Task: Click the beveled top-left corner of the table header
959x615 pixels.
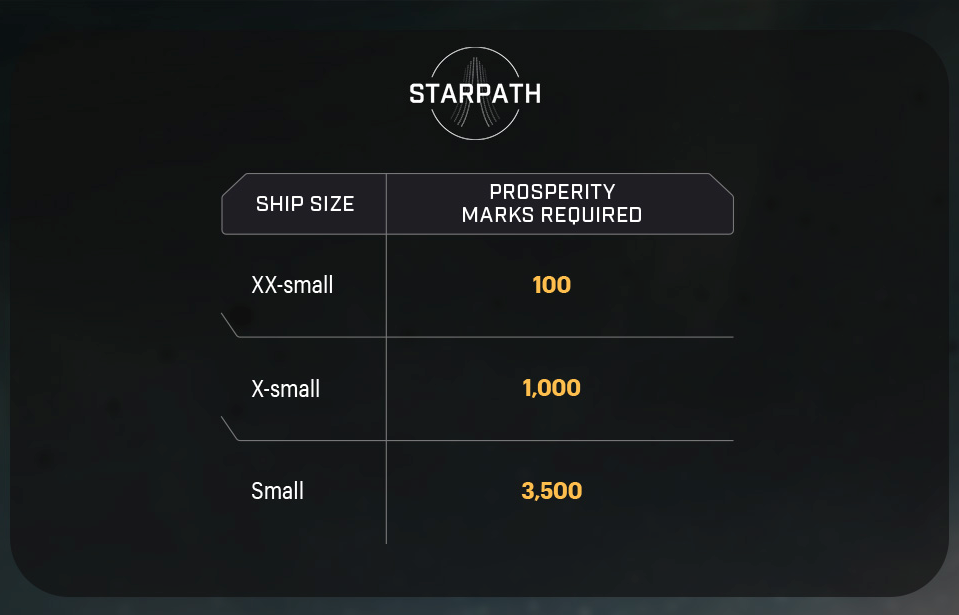Action: [232, 184]
